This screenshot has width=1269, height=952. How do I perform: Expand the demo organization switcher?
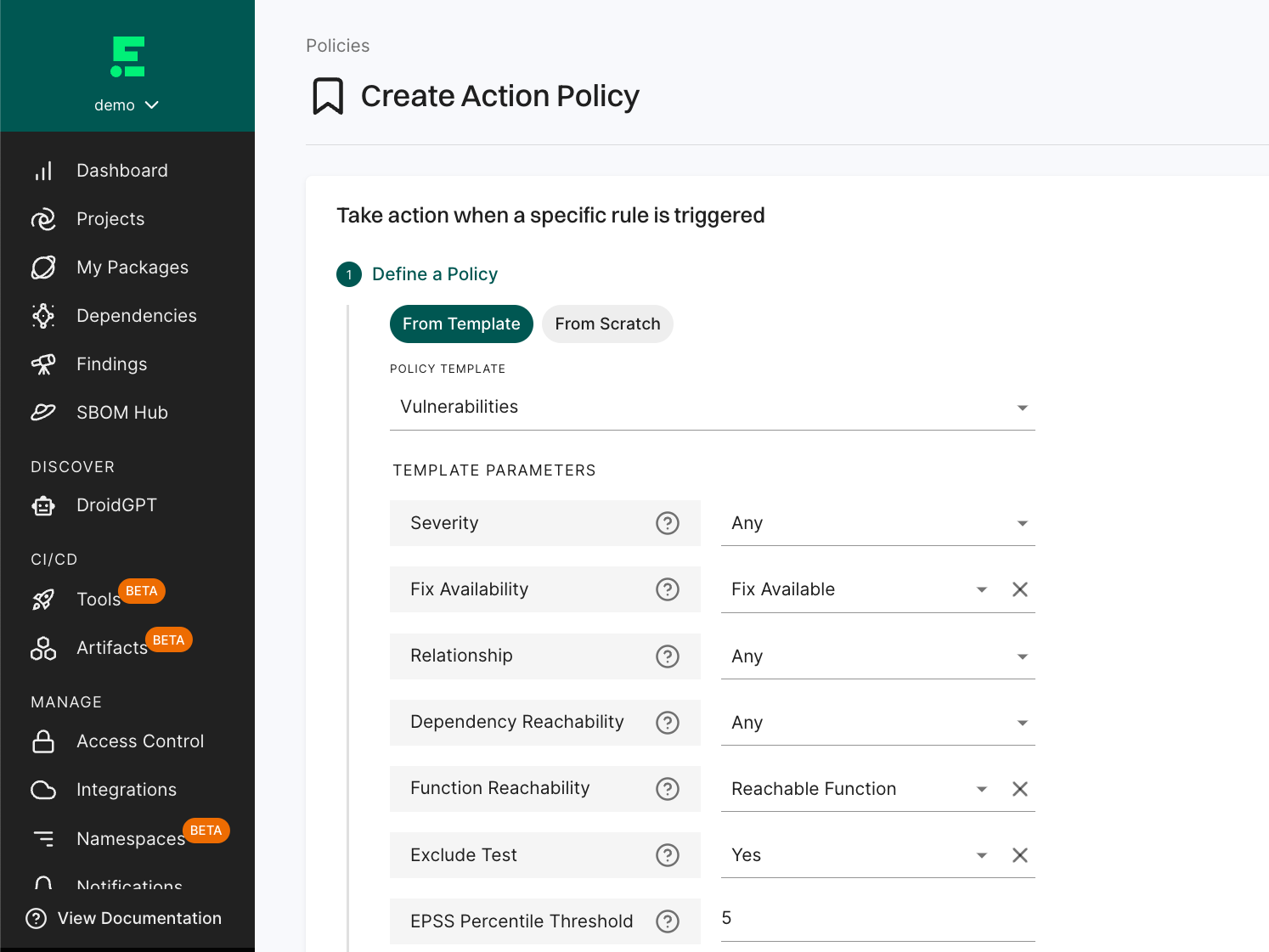coord(127,105)
